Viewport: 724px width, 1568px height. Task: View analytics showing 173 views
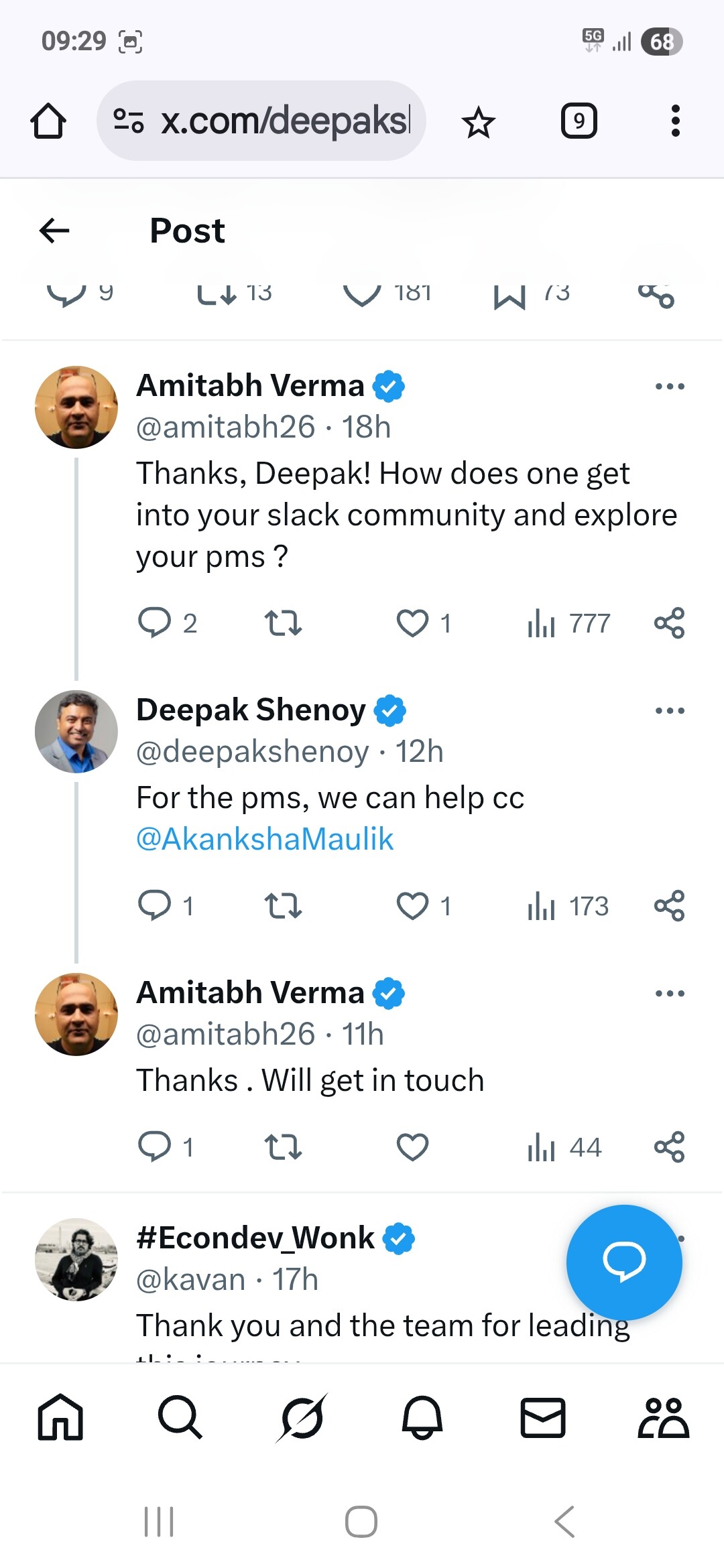(568, 907)
